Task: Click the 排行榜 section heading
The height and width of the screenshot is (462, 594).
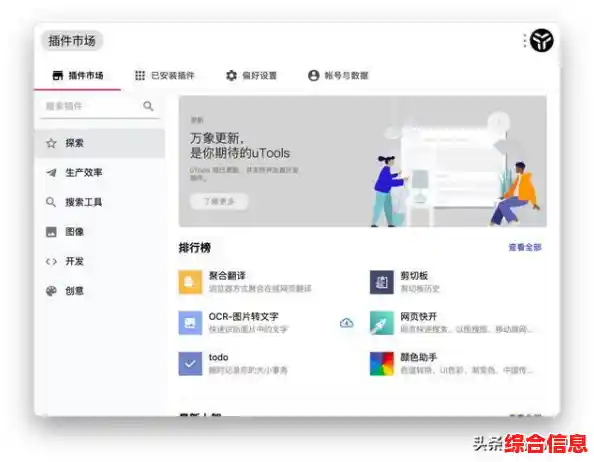Action: click(195, 248)
